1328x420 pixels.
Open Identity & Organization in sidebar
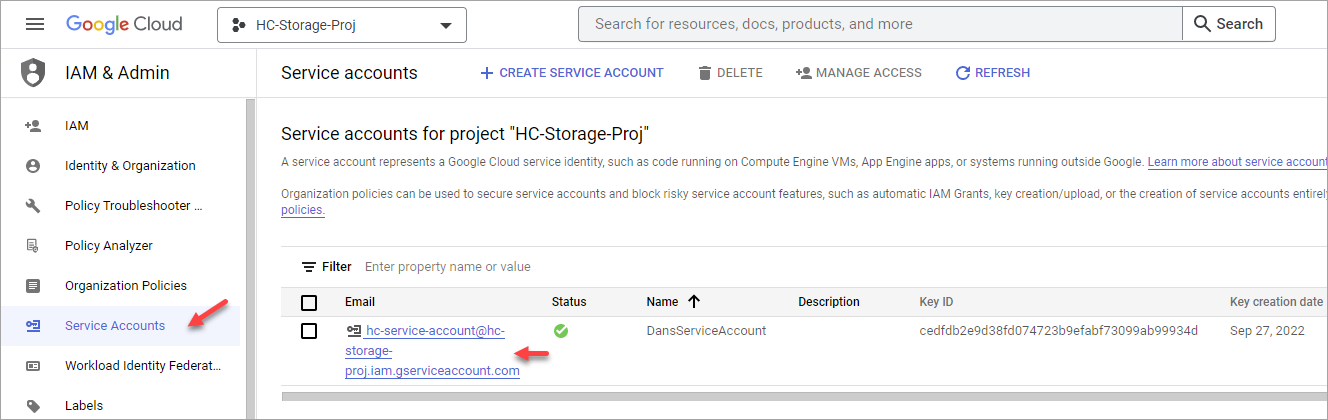(130, 166)
